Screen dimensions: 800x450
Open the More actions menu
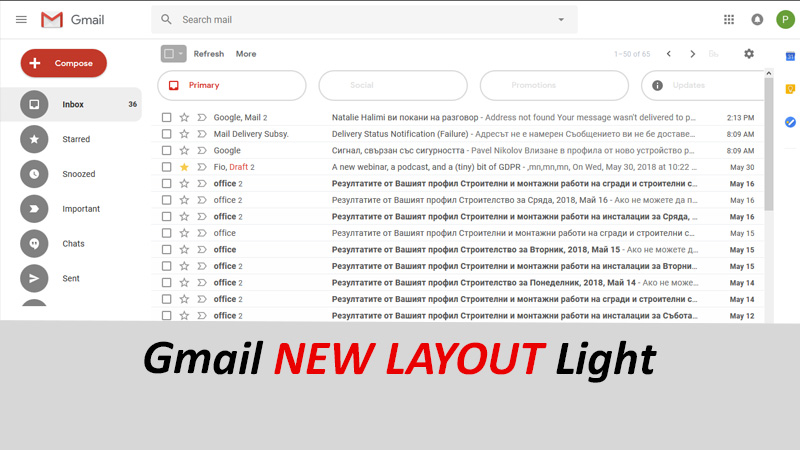(x=246, y=54)
